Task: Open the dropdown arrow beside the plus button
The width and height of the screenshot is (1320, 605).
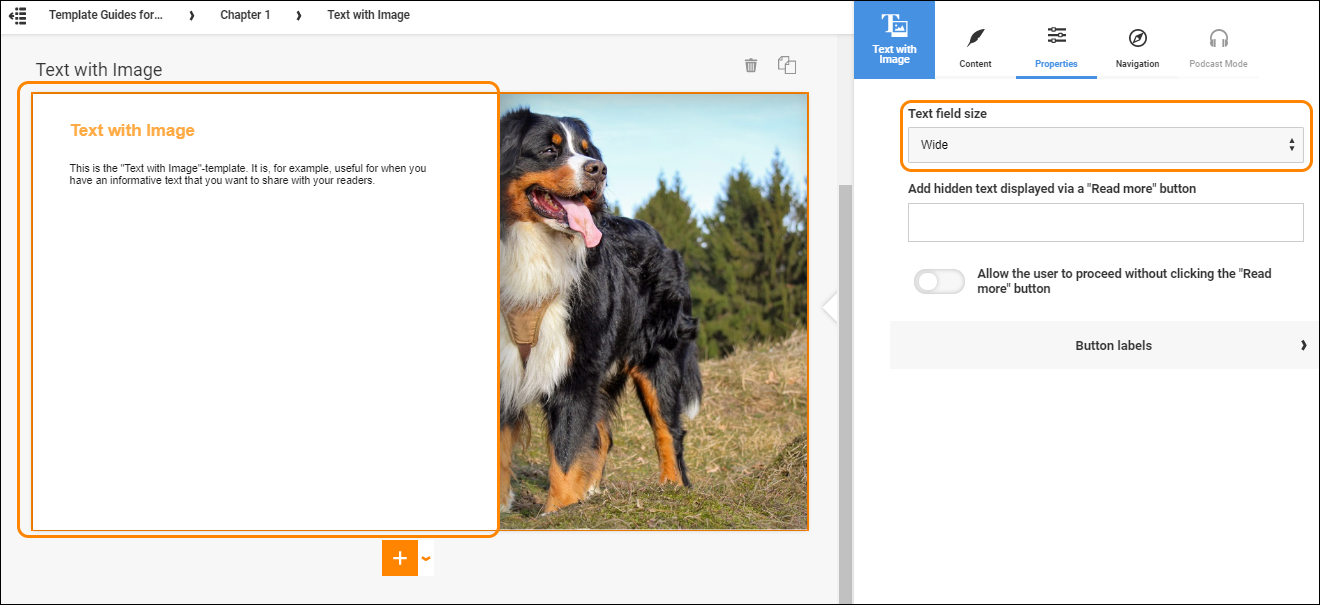Action: (x=426, y=558)
